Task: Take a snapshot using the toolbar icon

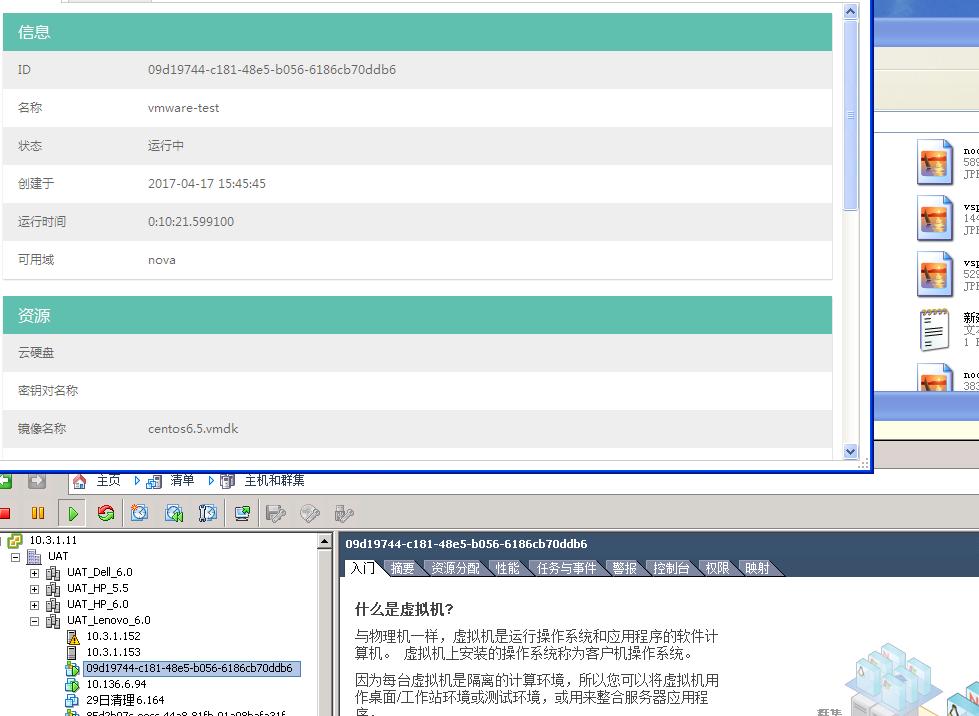Action: 140,514
